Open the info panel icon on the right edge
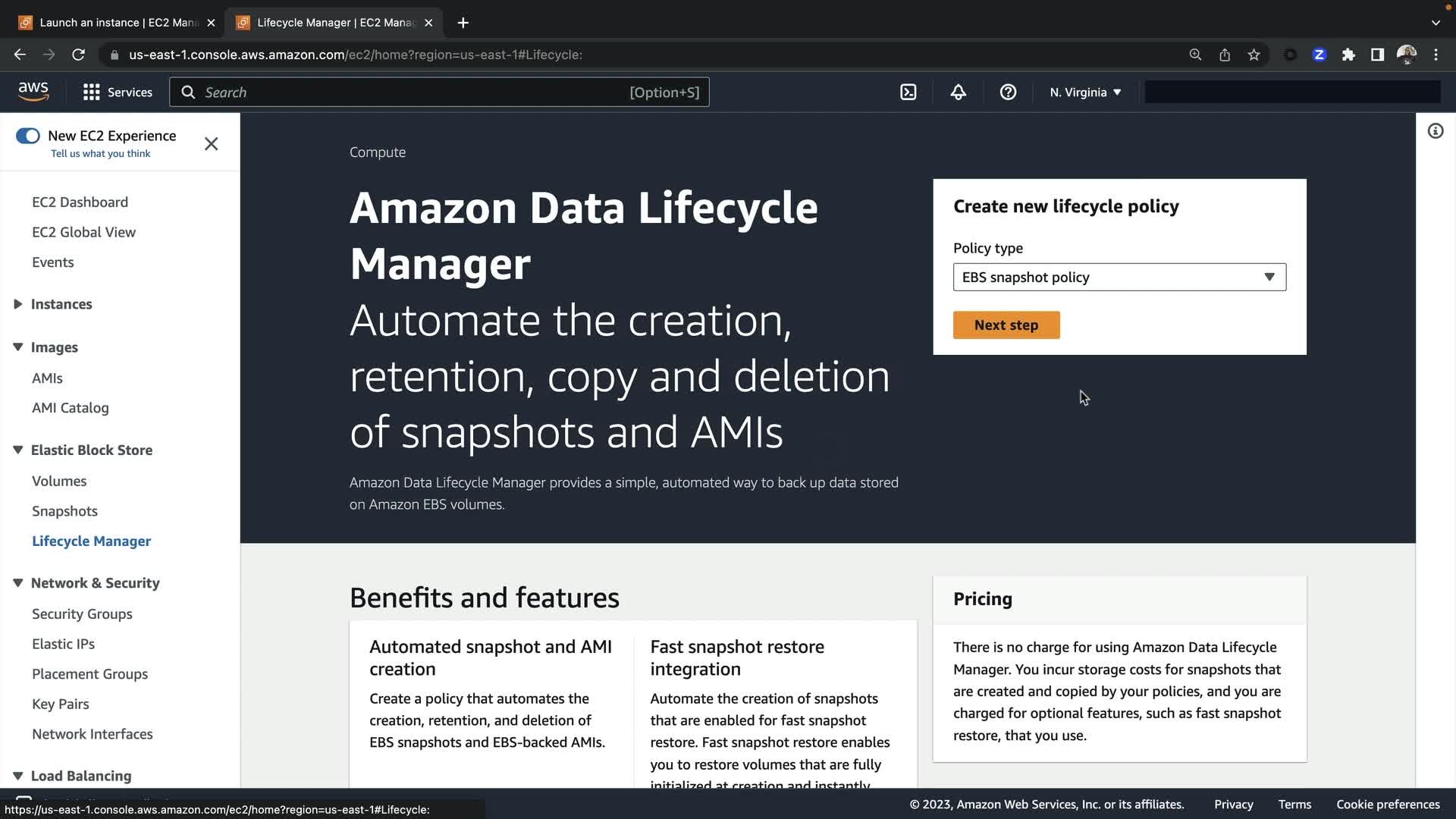The image size is (1456, 819). 1435,131
